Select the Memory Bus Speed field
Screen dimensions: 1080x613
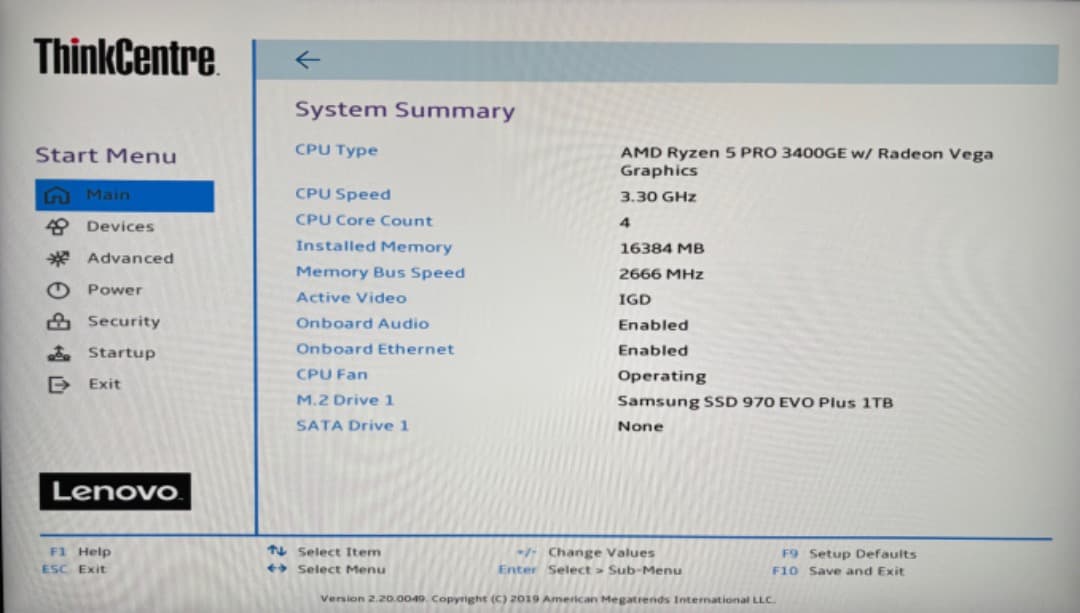coord(380,272)
